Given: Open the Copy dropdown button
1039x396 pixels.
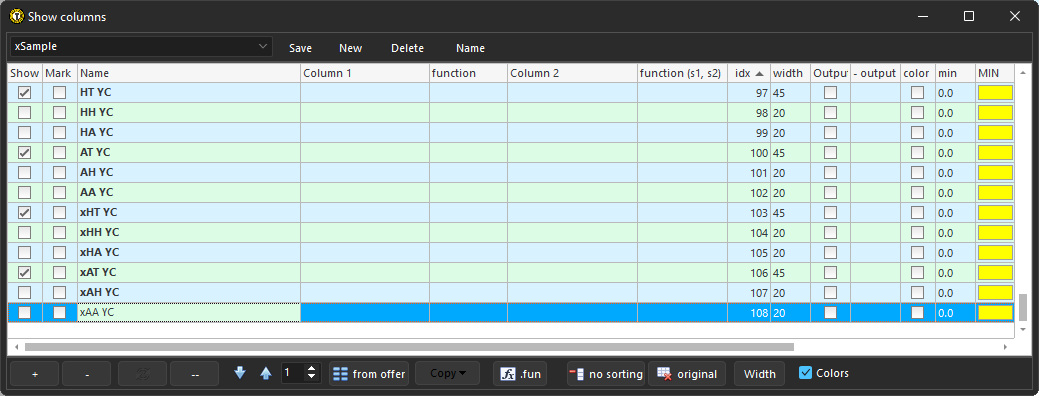Looking at the screenshot, I should tap(447, 374).
